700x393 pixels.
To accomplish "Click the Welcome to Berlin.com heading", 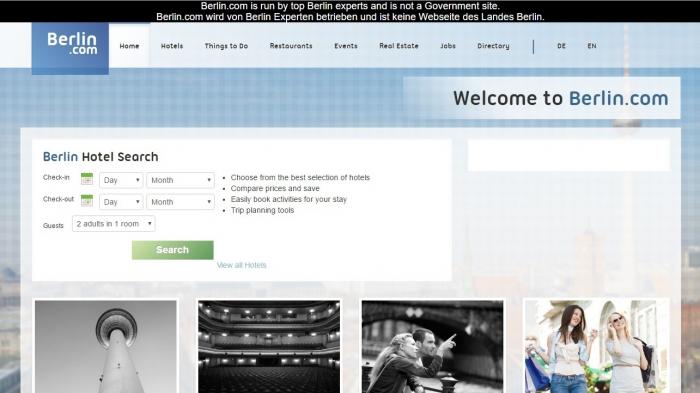I will coord(560,98).
